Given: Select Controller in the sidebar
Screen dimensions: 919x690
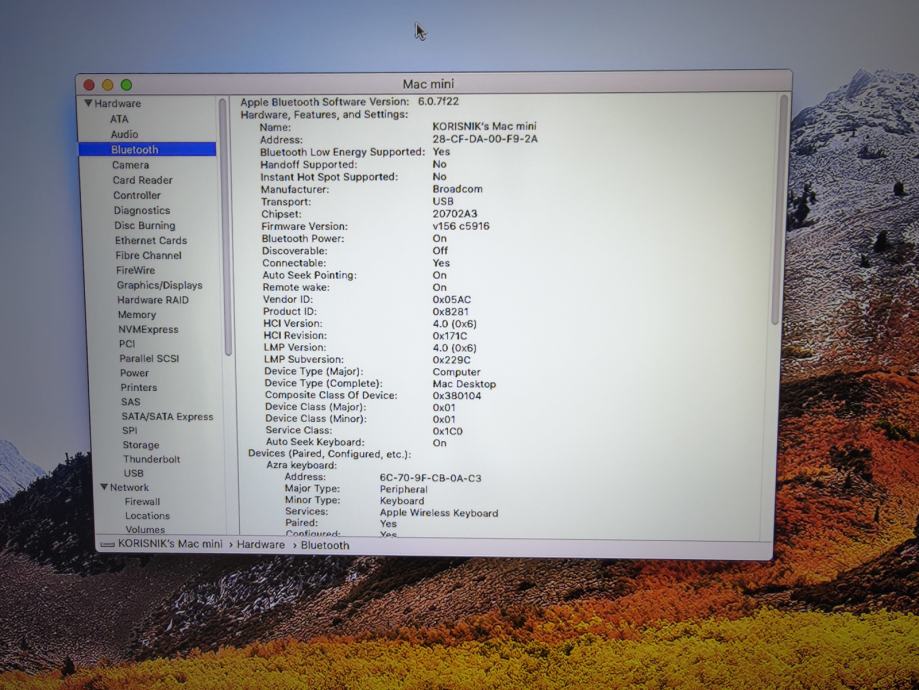Looking at the screenshot, I should coord(137,195).
